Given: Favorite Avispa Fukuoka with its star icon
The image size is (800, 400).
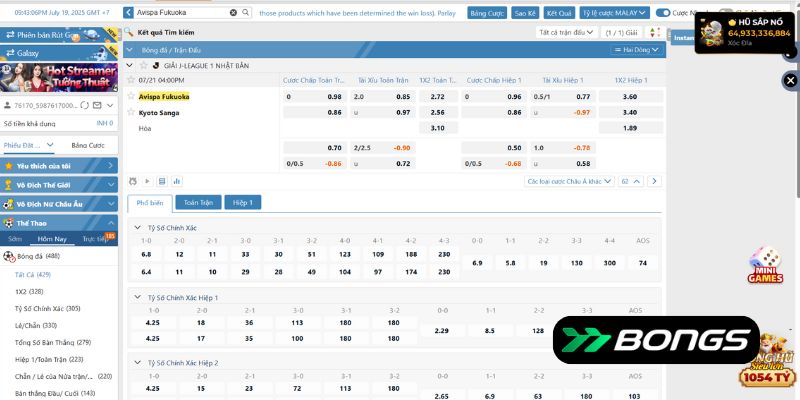Looking at the screenshot, I should click(131, 97).
